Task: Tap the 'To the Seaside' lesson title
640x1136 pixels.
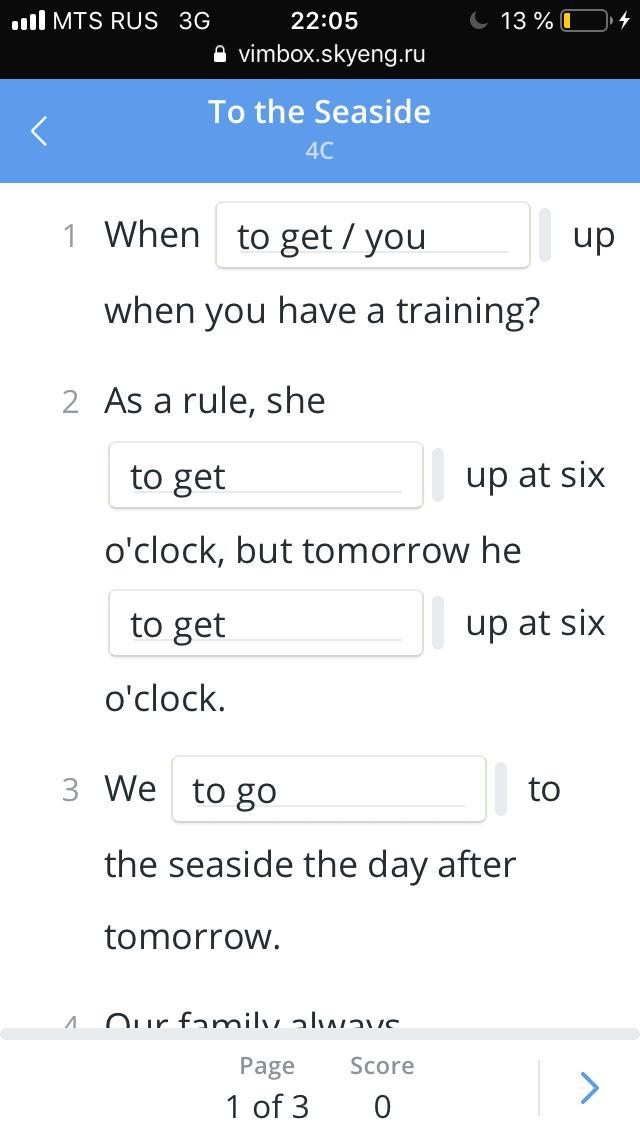Action: [x=320, y=112]
